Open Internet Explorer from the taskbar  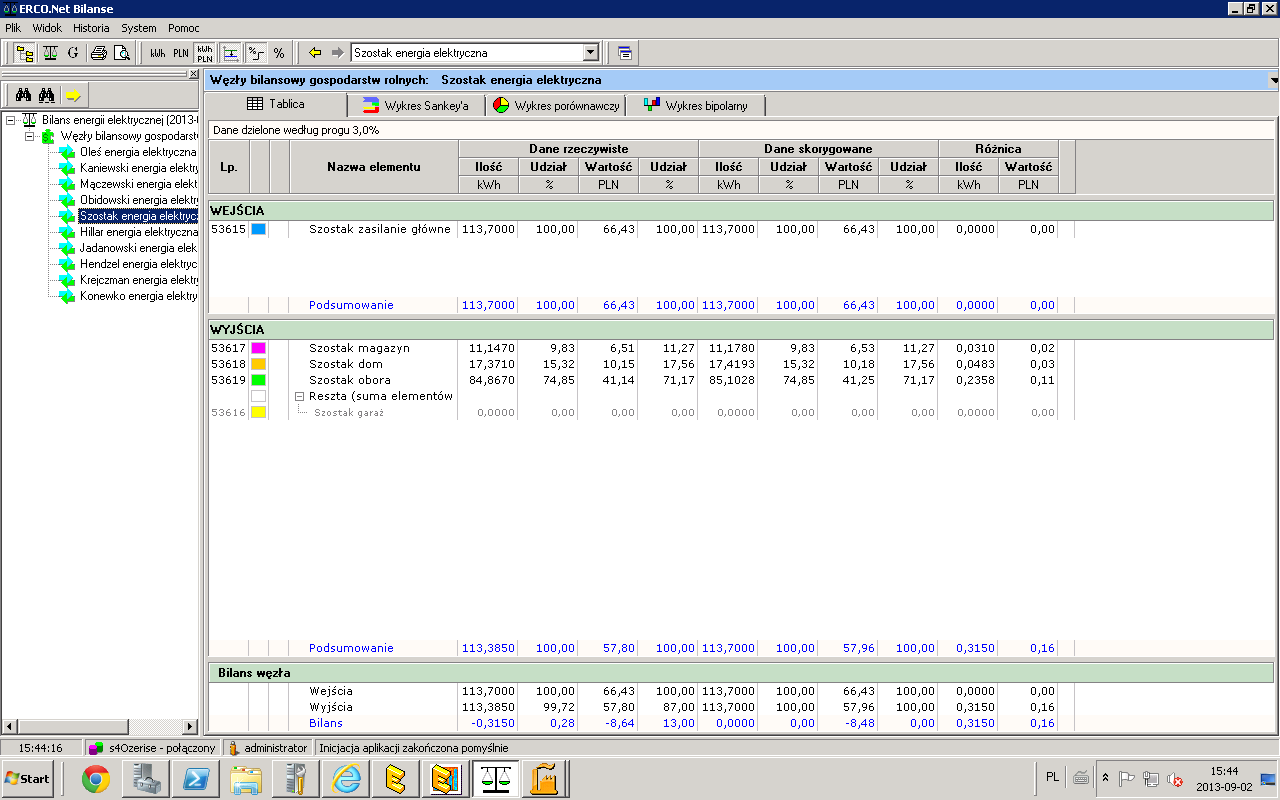coord(346,778)
